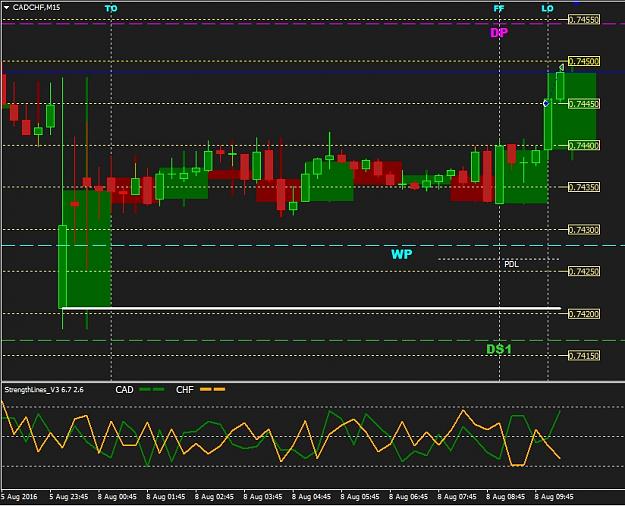Click the blue diamond trade marker

coord(546,104)
